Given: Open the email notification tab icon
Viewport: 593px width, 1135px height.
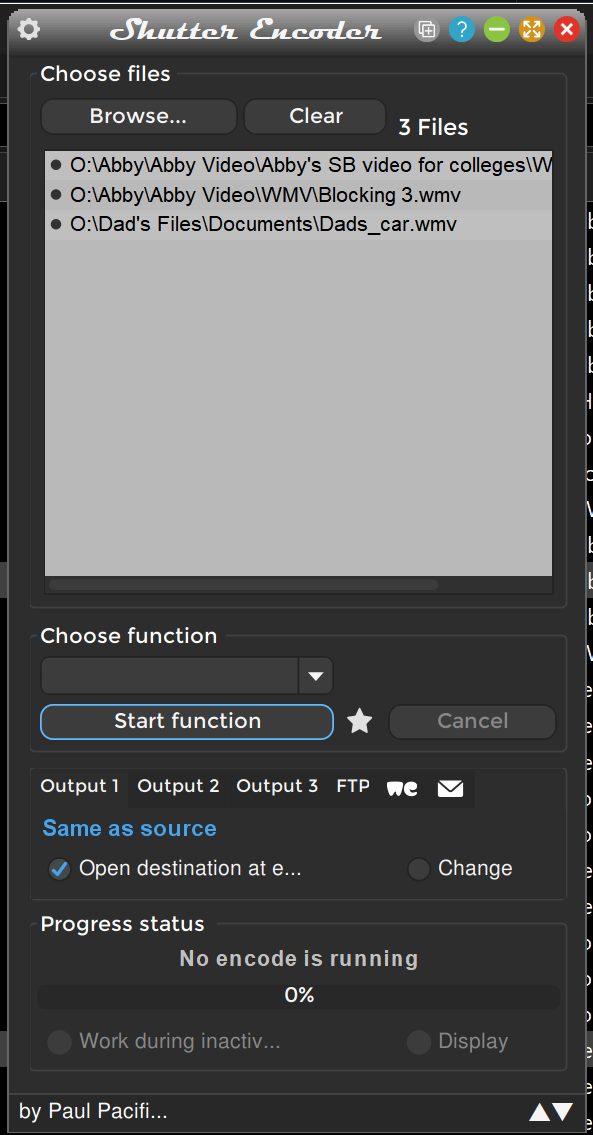Looking at the screenshot, I should 450,788.
